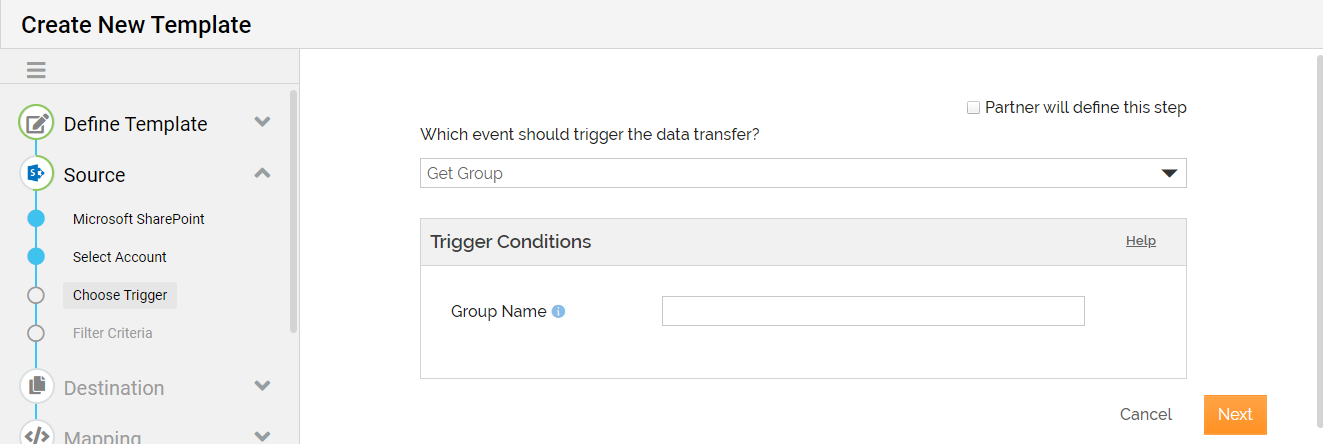The width and height of the screenshot is (1323, 444).
Task: Toggle the hamburger menu icon
Action: (37, 70)
